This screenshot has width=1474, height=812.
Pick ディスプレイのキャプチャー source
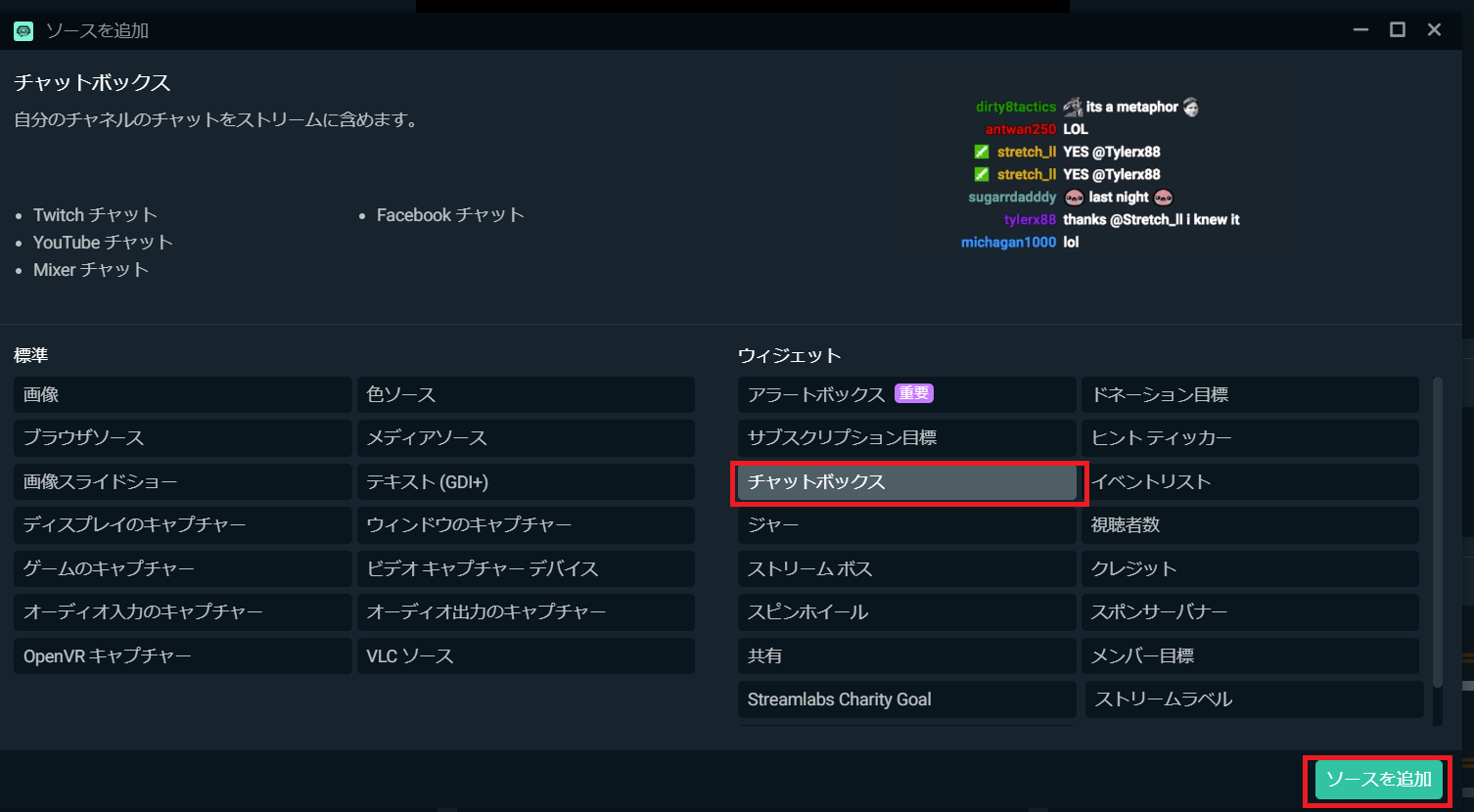click(183, 525)
